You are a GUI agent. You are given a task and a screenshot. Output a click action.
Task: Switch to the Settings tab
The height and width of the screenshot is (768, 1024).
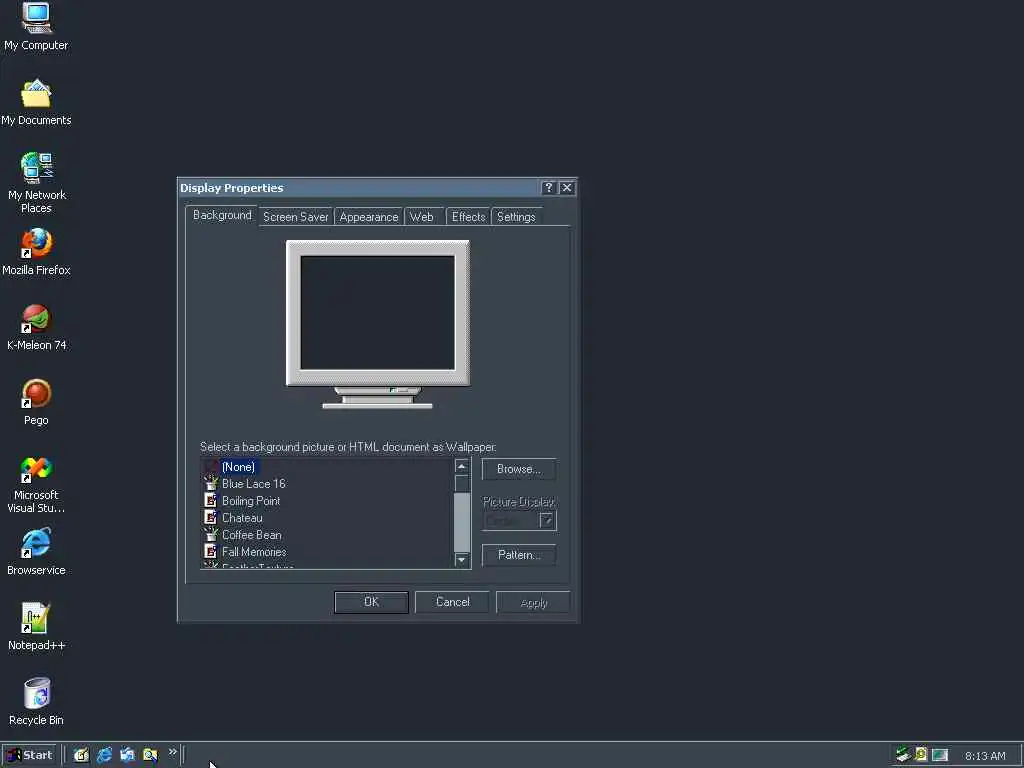click(516, 217)
